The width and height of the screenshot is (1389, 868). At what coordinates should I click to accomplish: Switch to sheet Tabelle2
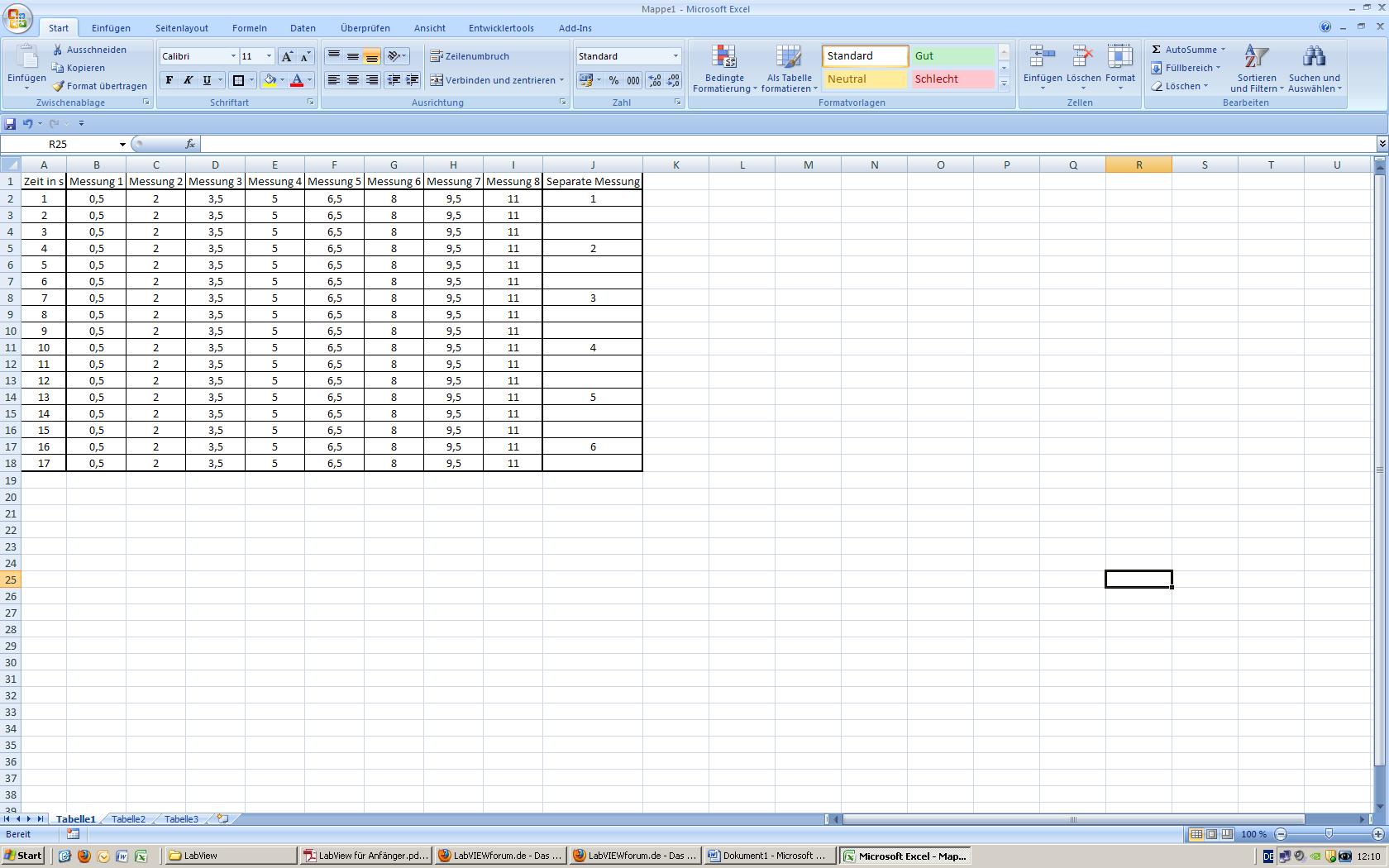[128, 819]
